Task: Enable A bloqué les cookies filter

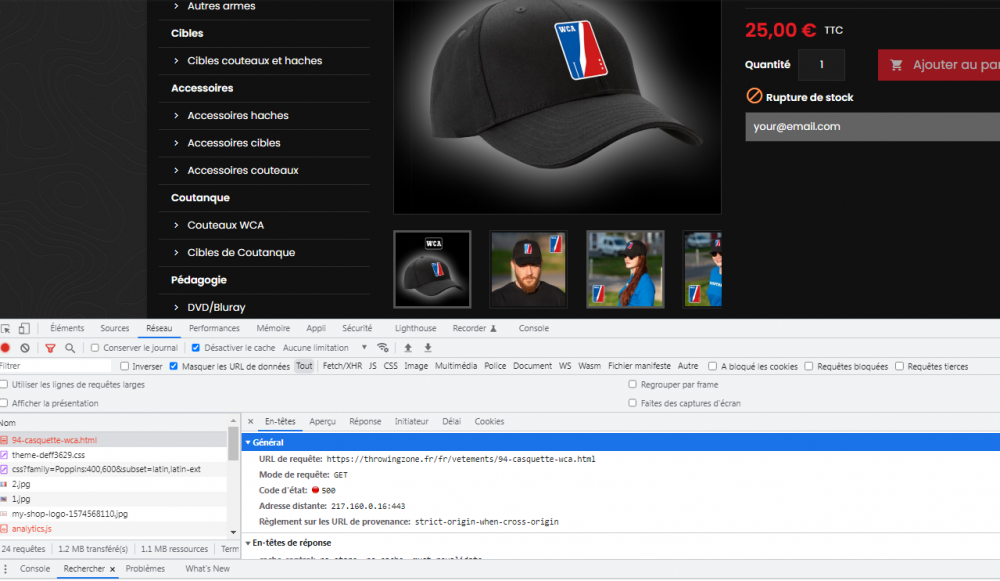Action: 712,367
